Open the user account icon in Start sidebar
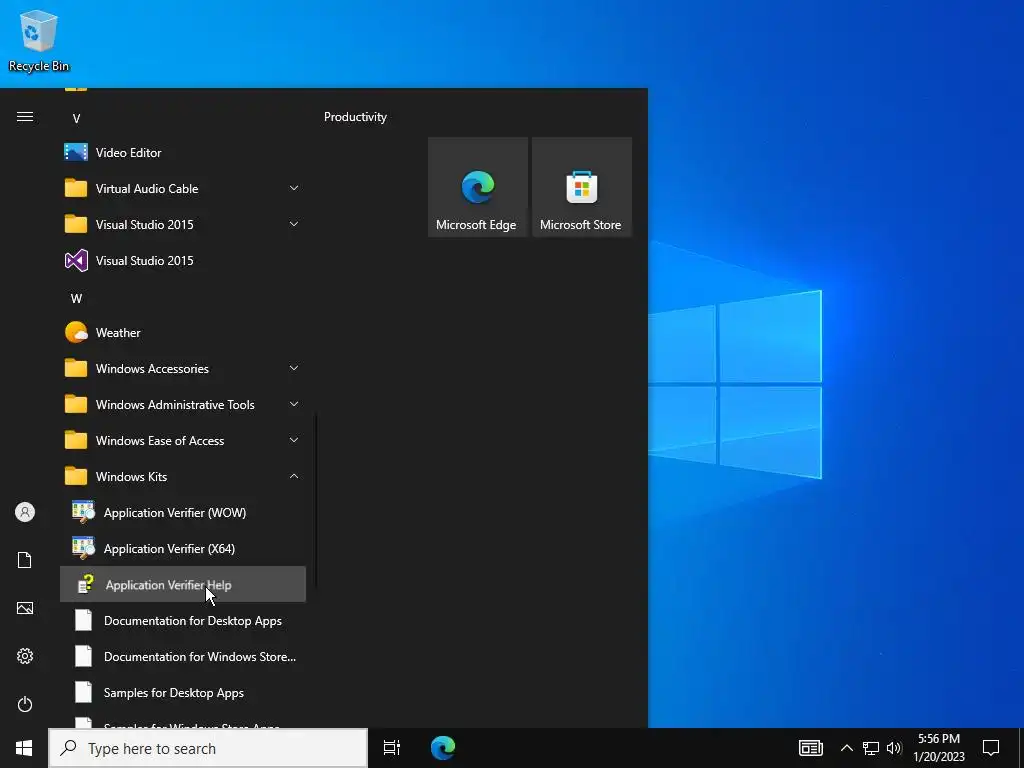The height and width of the screenshot is (768, 1024). pos(25,512)
